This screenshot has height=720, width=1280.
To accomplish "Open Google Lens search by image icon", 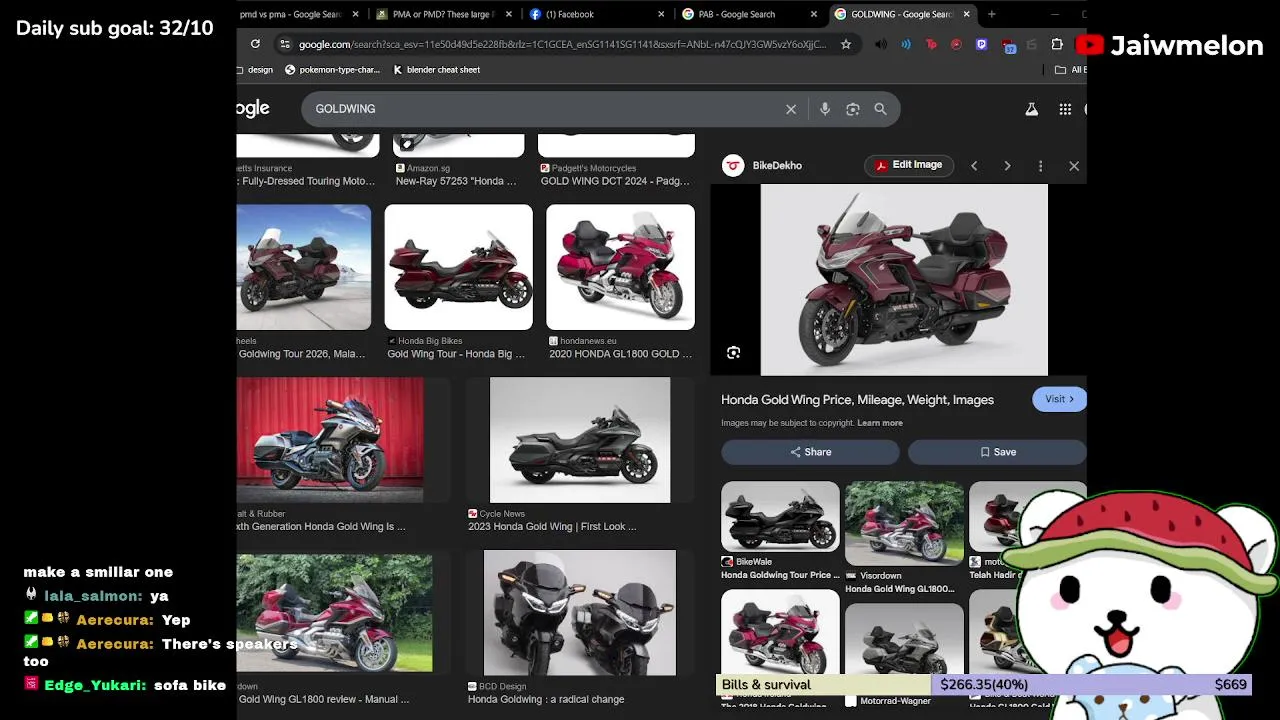I will pyautogui.click(x=853, y=109).
